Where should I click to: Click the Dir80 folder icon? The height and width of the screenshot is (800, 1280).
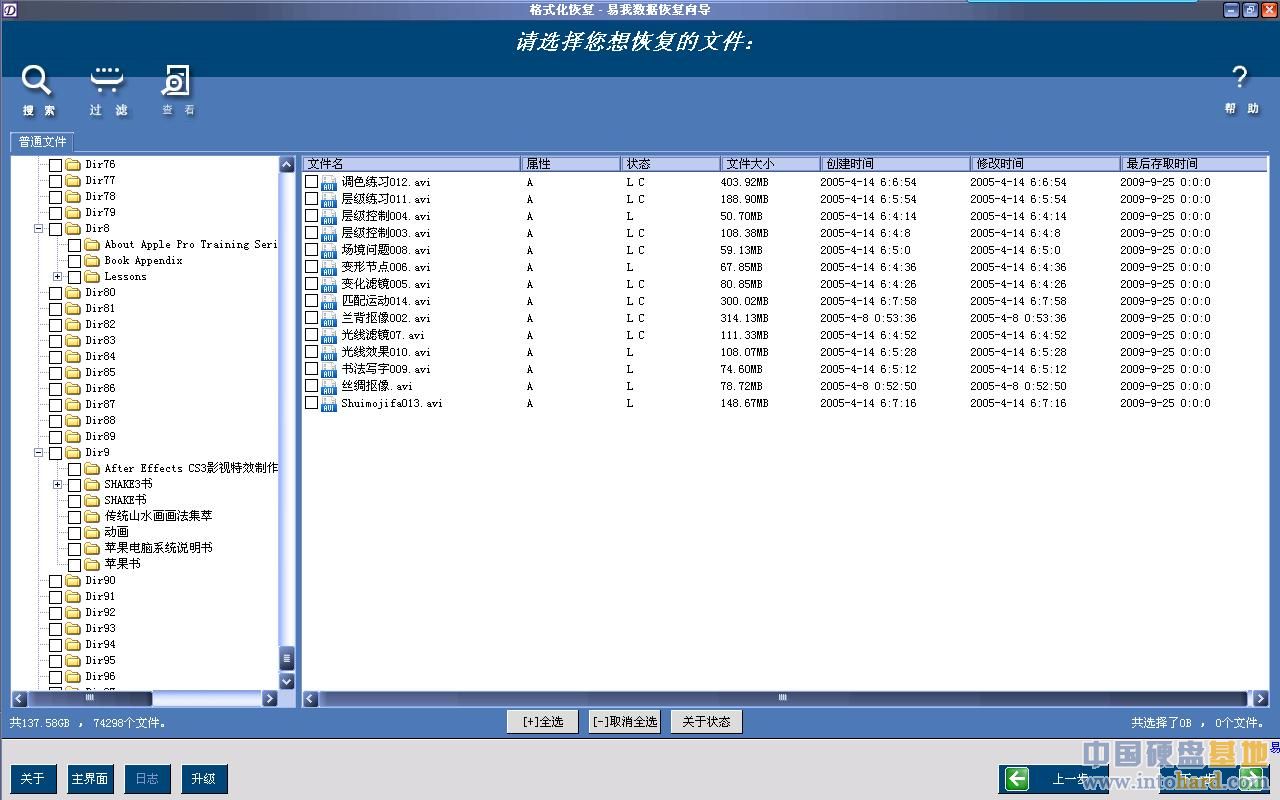pos(73,293)
